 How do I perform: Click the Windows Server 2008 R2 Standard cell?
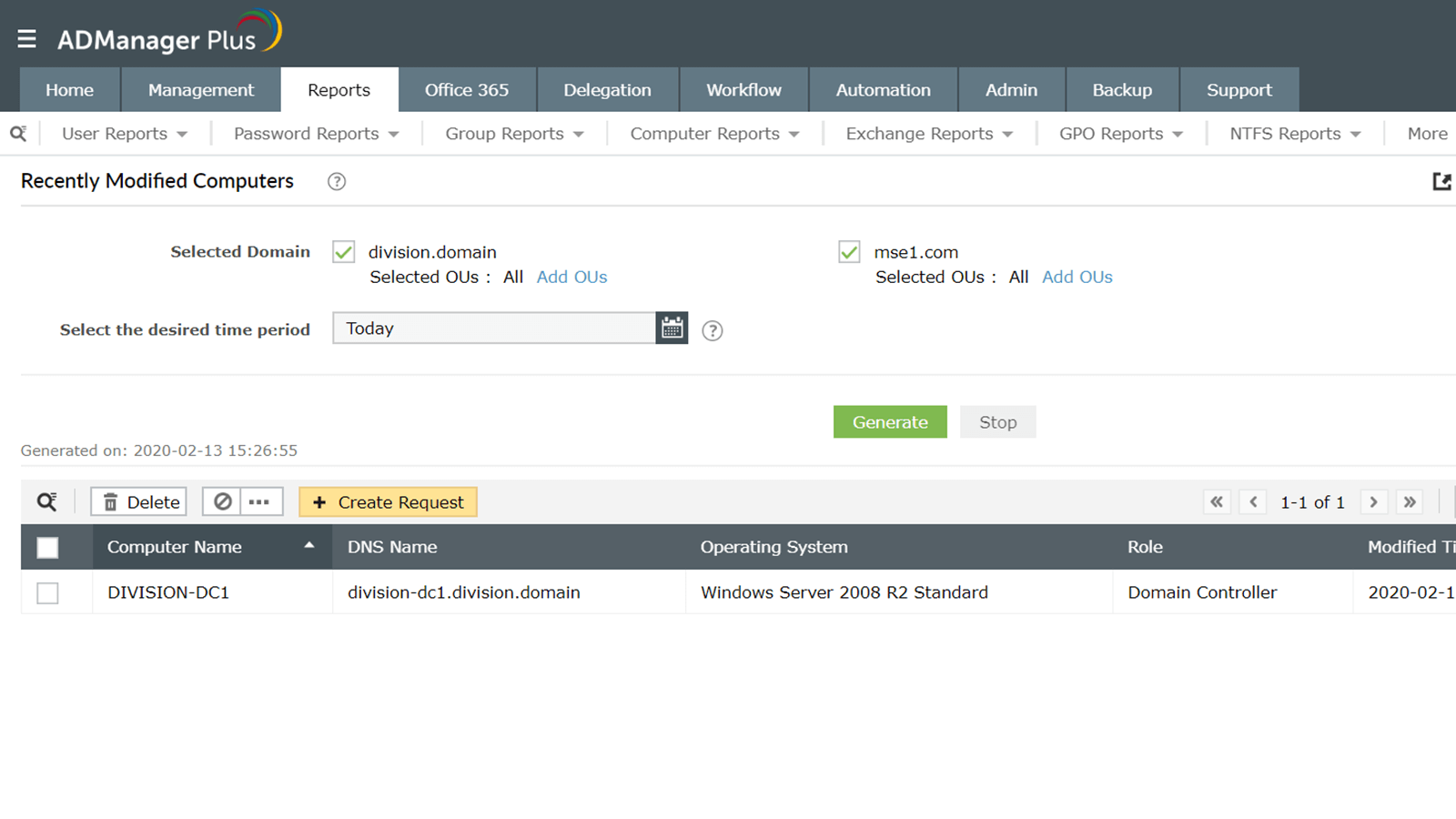pyautogui.click(x=844, y=592)
